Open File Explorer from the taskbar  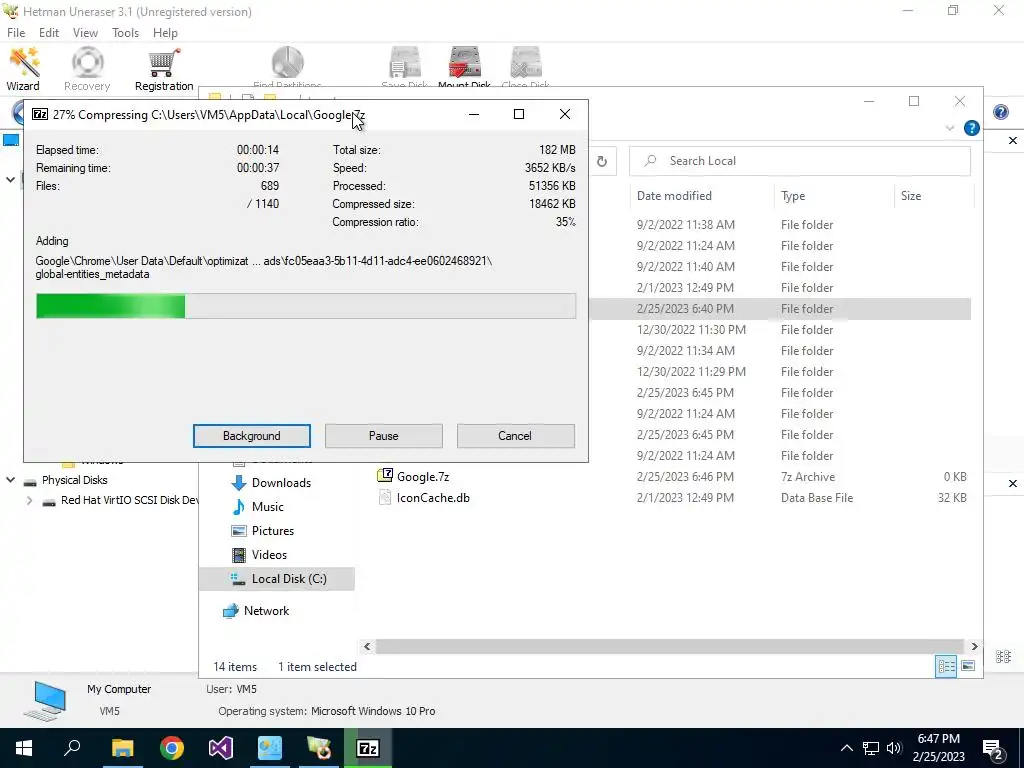coord(122,748)
